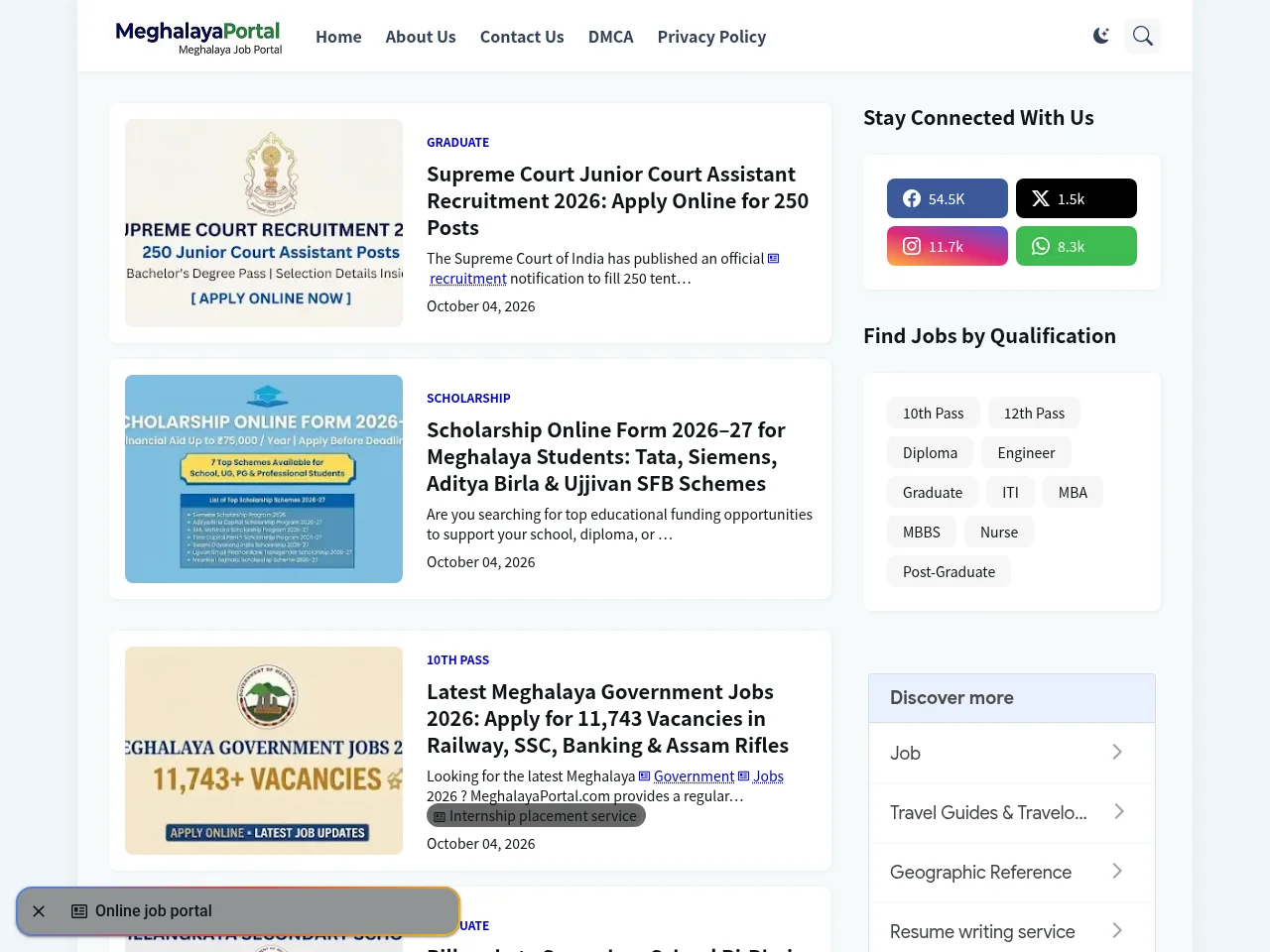This screenshot has height=952, width=1270.
Task: Click the 'Government' inline ad link
Action: pyautogui.click(x=694, y=776)
